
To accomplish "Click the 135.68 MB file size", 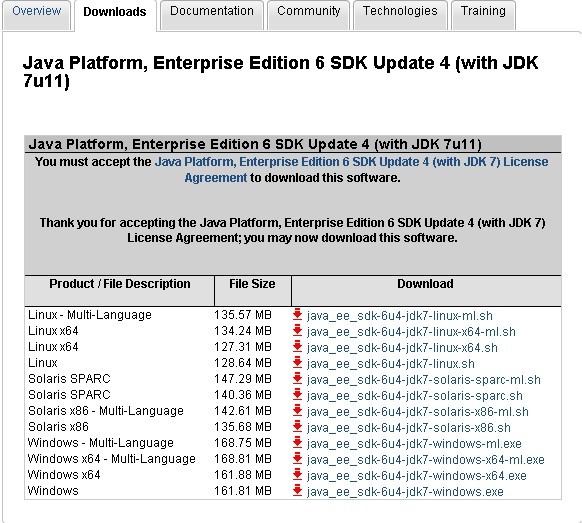I will [x=243, y=426].
